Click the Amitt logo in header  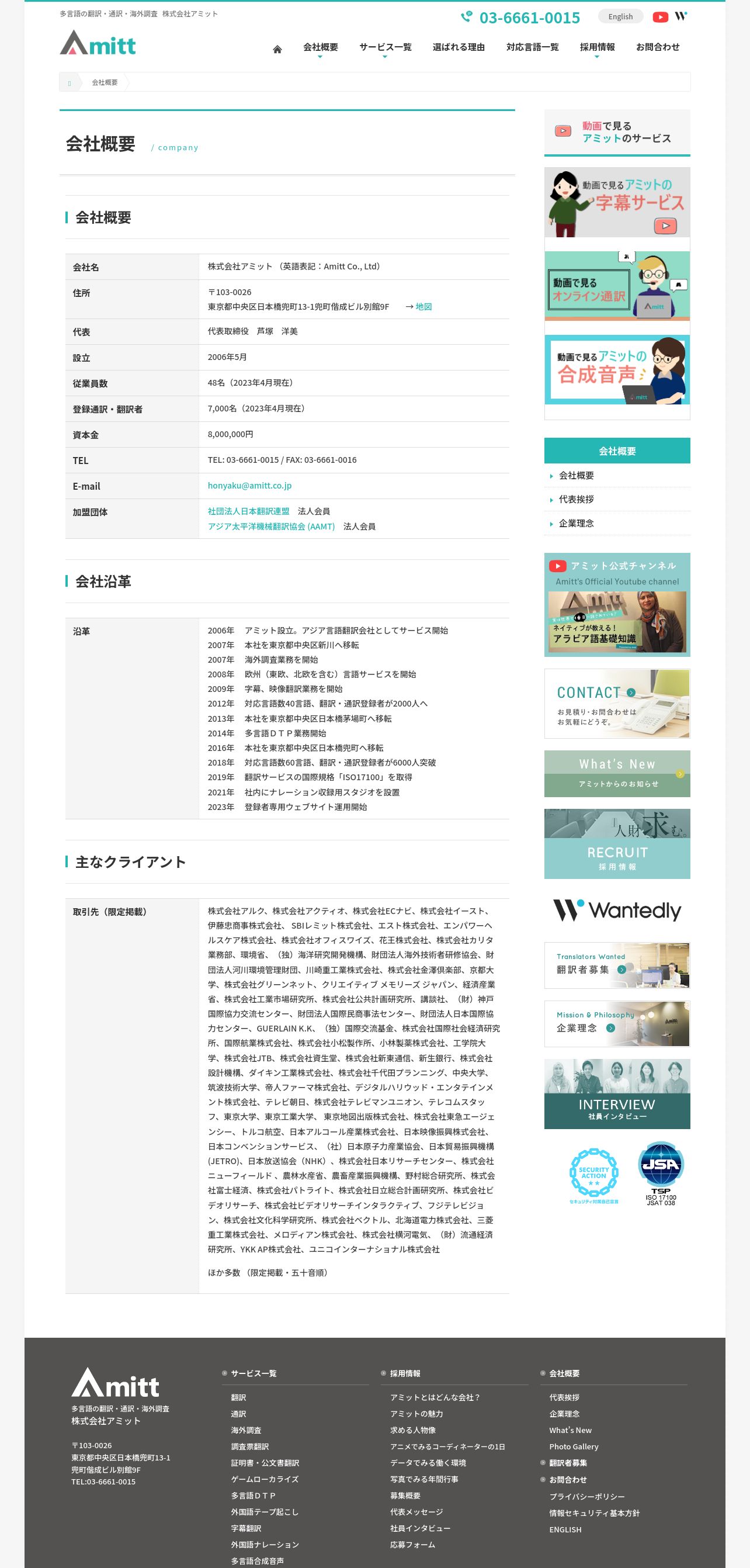(x=98, y=43)
